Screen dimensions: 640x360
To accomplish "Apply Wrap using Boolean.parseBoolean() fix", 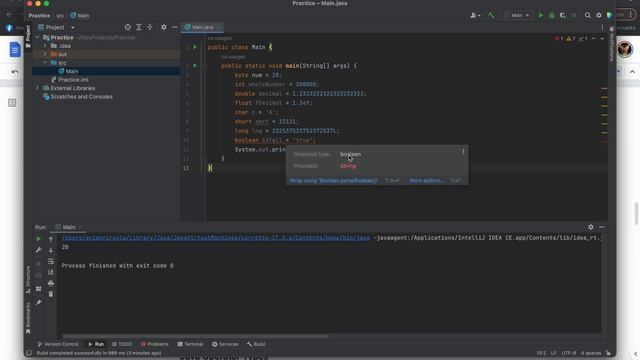I will point(333,180).
